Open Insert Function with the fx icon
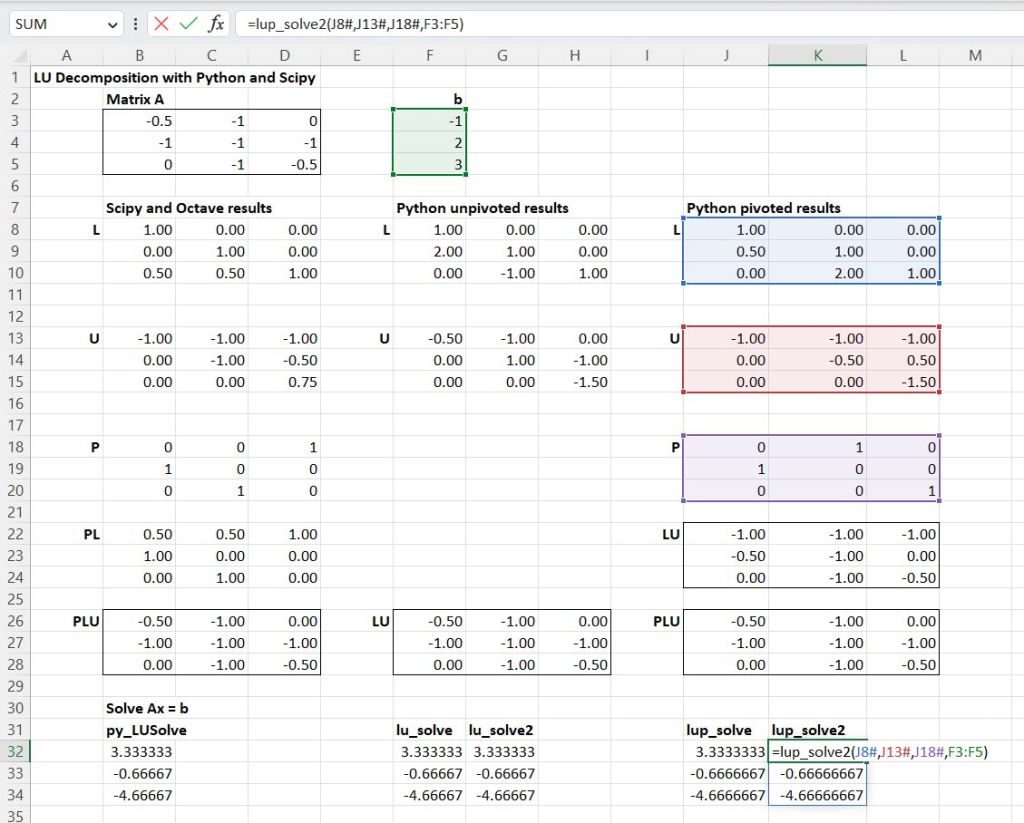This screenshot has height=823, width=1024. pyautogui.click(x=216, y=24)
